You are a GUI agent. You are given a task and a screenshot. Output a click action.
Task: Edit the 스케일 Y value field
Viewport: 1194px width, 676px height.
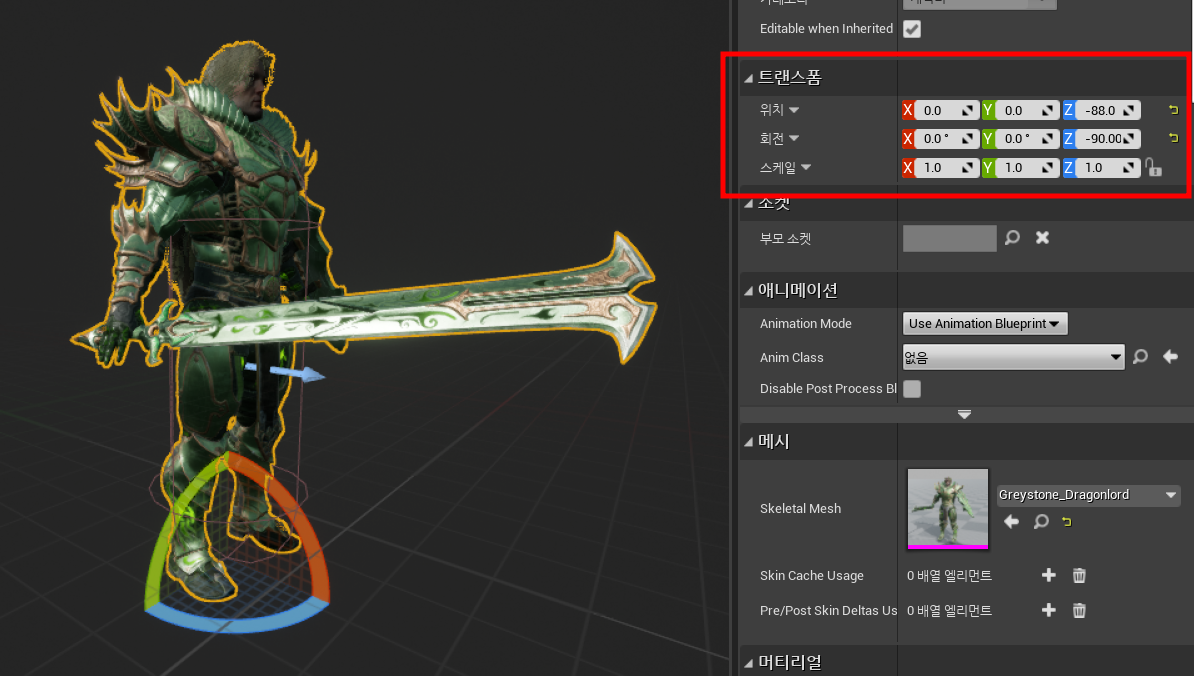1026,167
